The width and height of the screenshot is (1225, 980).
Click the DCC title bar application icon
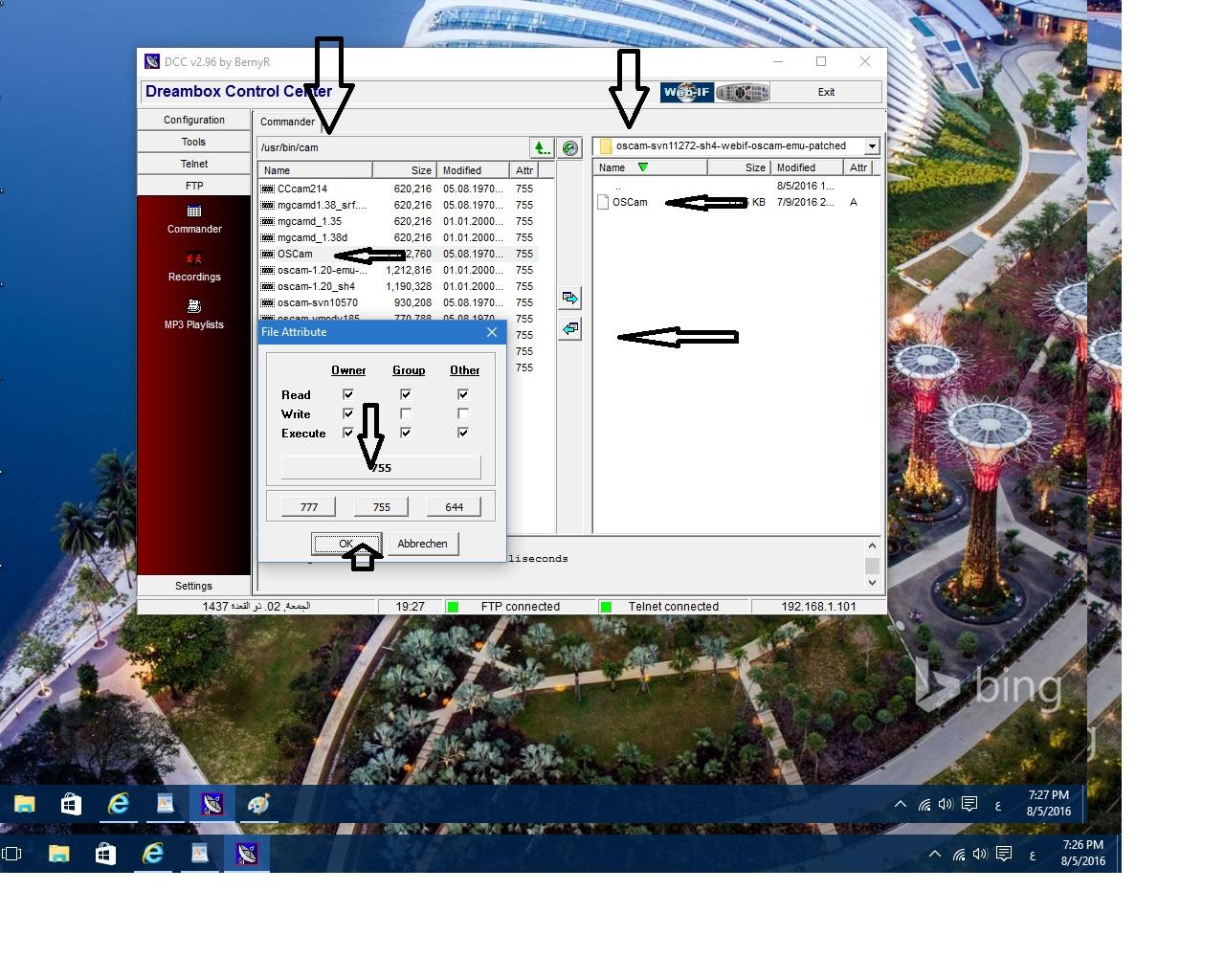point(152,61)
